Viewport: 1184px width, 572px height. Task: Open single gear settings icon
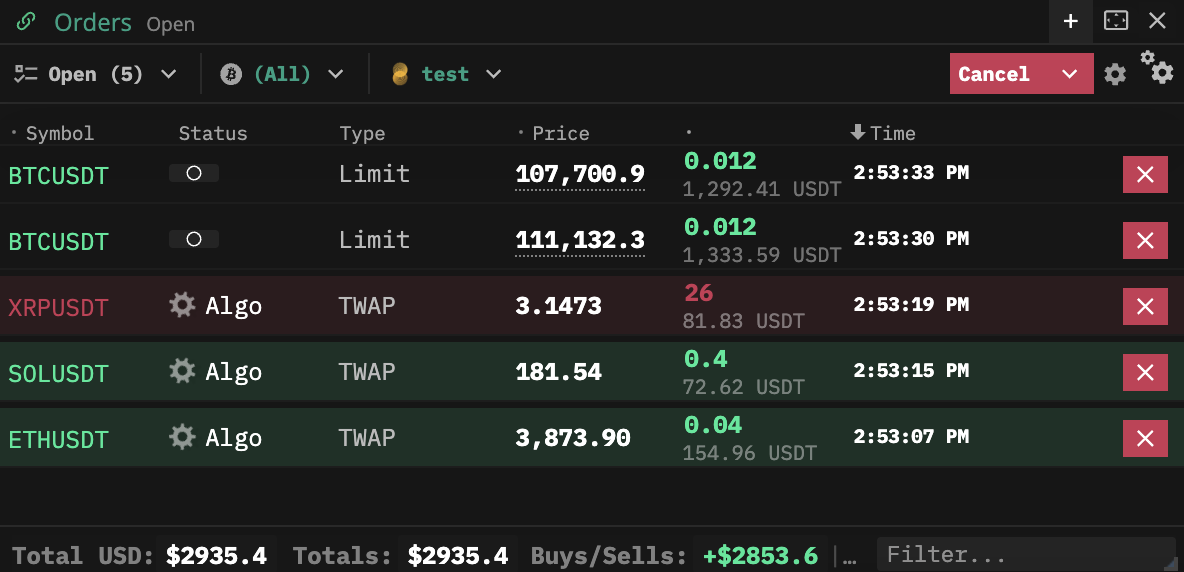1115,74
